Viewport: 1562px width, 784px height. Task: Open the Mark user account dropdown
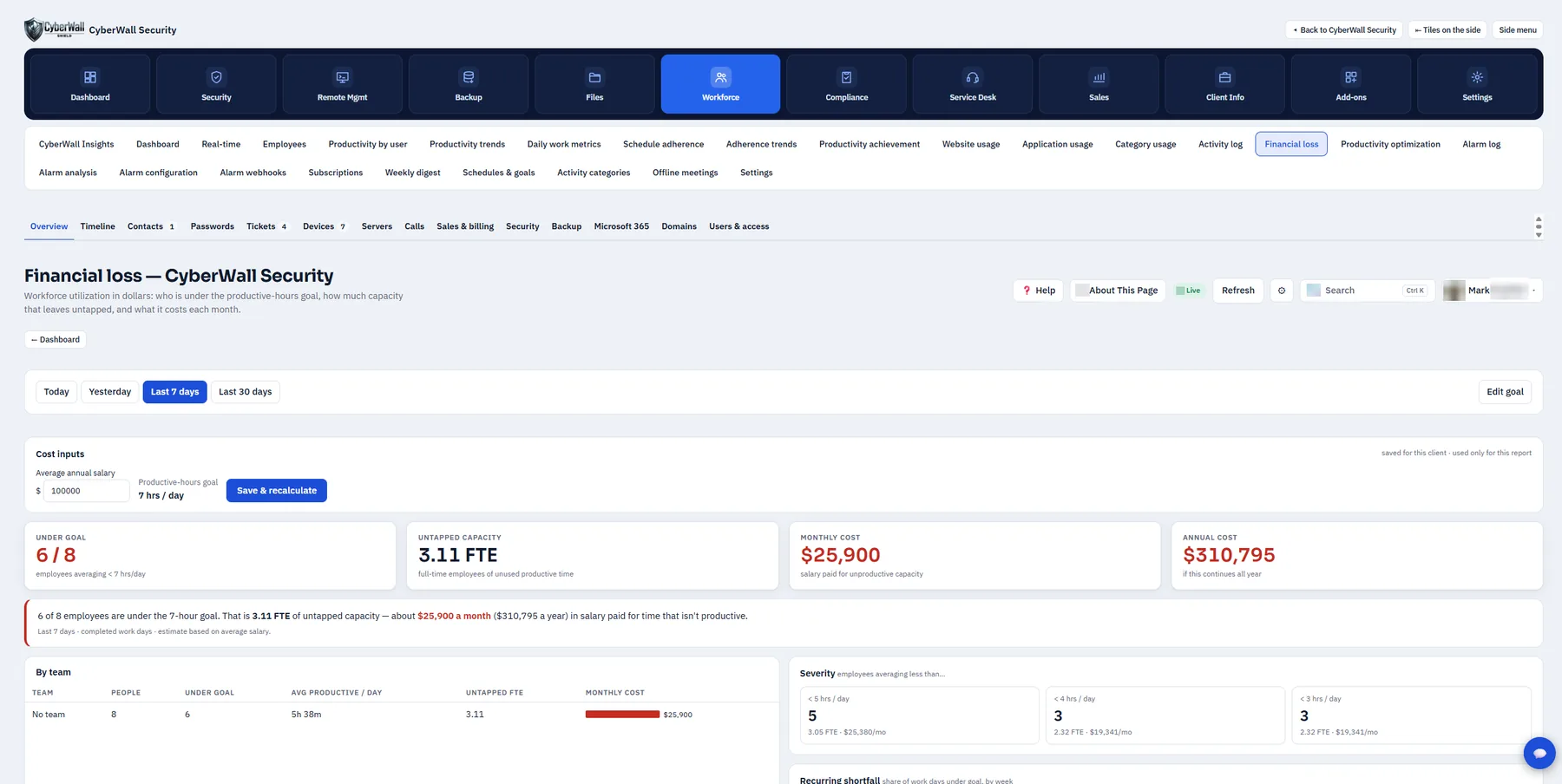click(x=1493, y=291)
